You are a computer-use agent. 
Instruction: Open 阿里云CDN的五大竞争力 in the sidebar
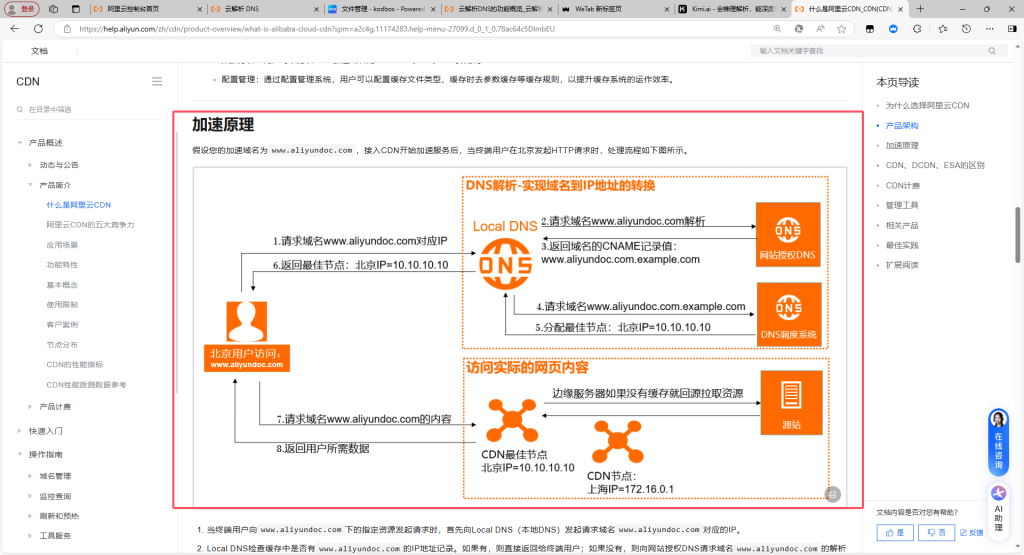click(x=90, y=224)
